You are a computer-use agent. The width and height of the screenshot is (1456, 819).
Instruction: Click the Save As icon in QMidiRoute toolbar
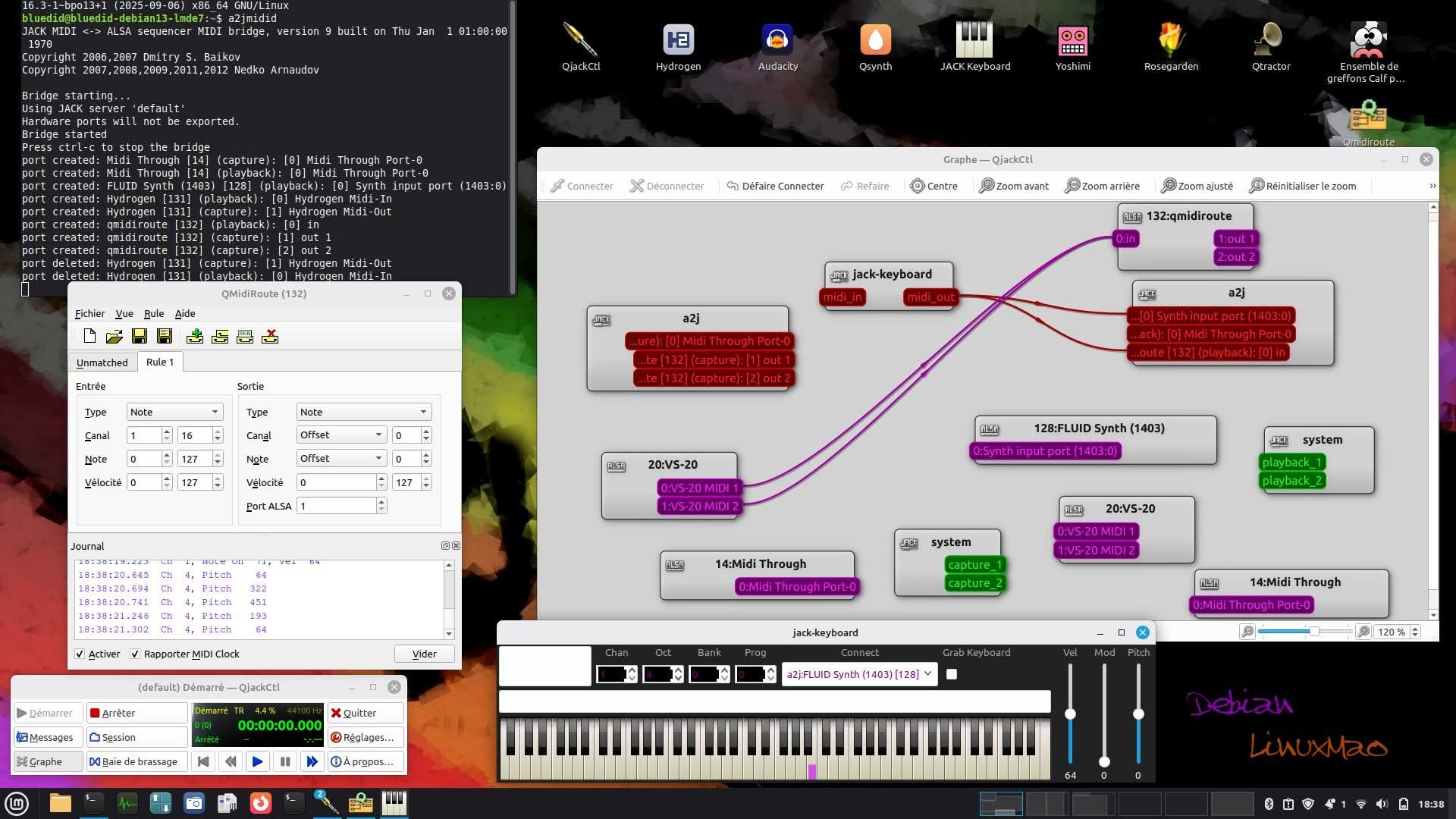tap(165, 337)
